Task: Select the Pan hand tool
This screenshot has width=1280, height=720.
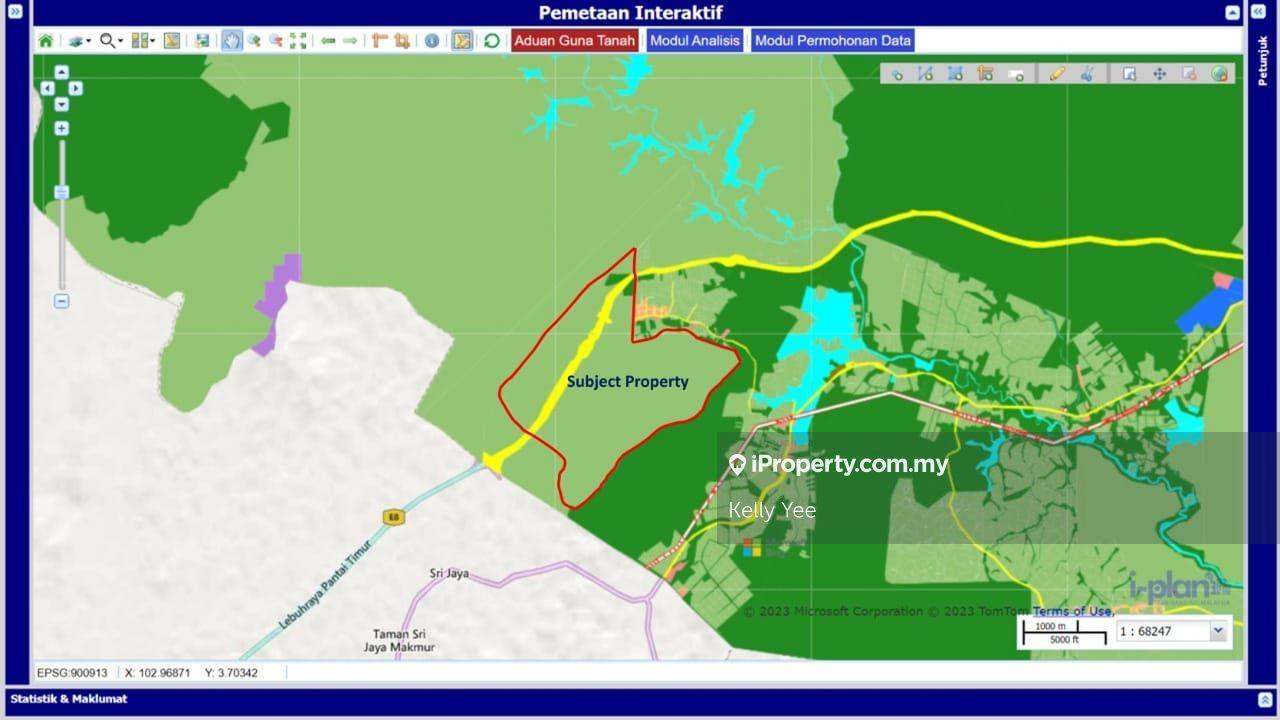Action: (232, 41)
